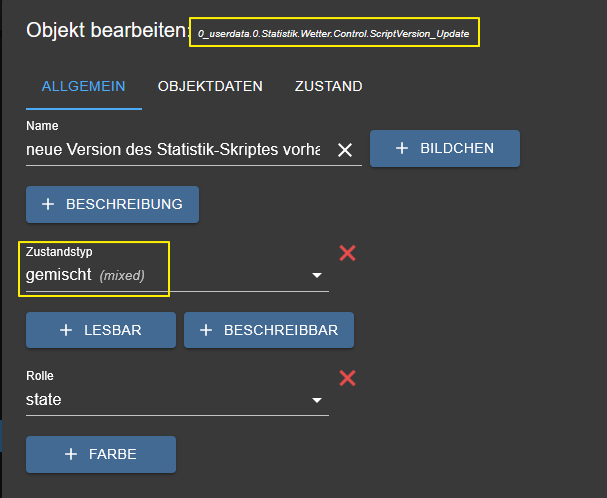607x498 pixels.
Task: Click plus icon on BILDCHEN button
Action: (402, 148)
